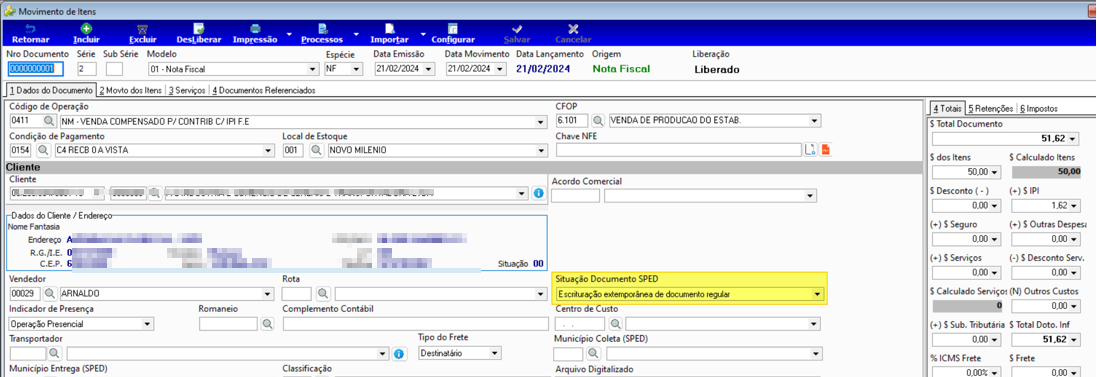
Task: Click the Vendedor code field
Action: [x=25, y=294]
